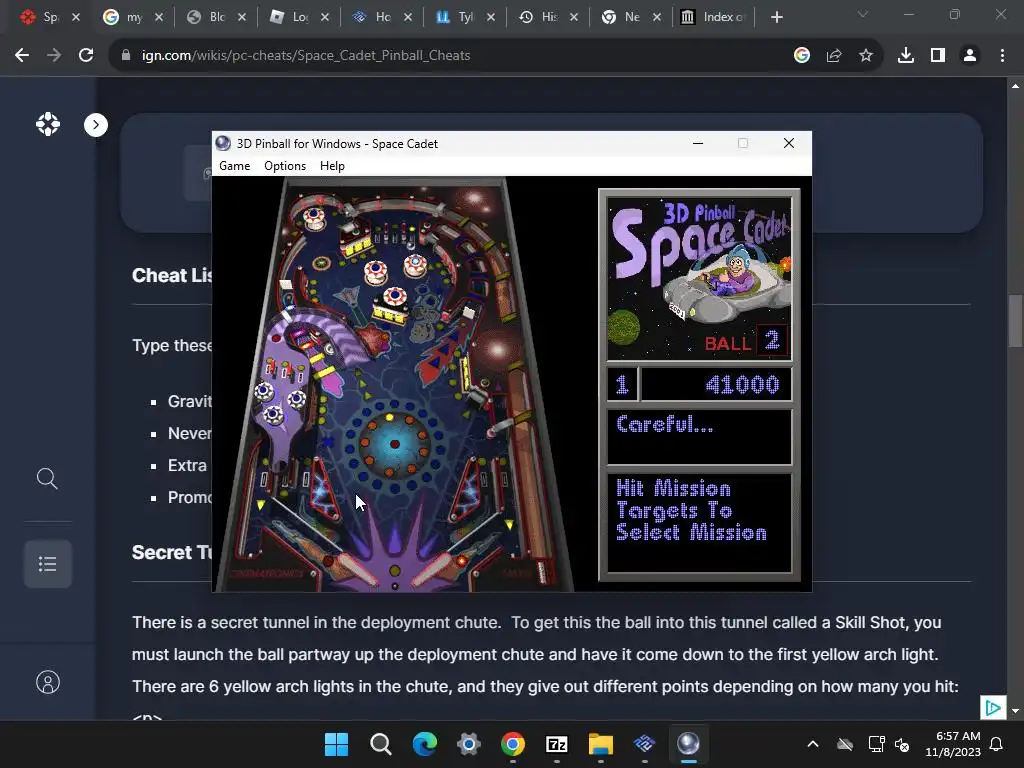Open Chrome downloads

(905, 56)
